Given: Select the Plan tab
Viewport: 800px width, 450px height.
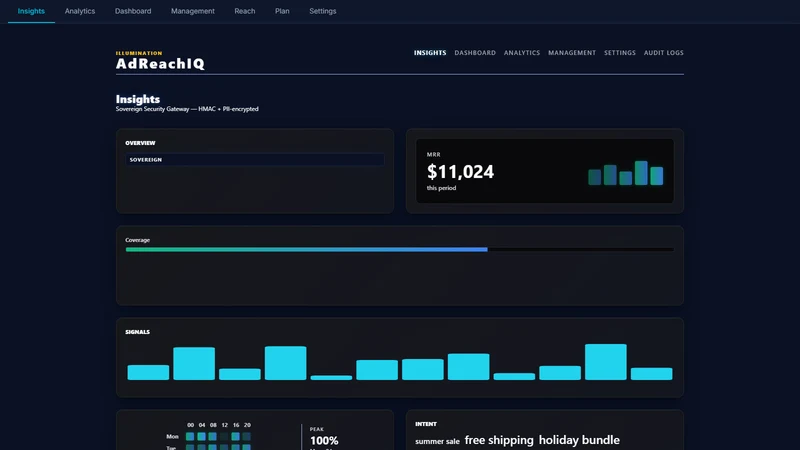Looking at the screenshot, I should [x=282, y=11].
